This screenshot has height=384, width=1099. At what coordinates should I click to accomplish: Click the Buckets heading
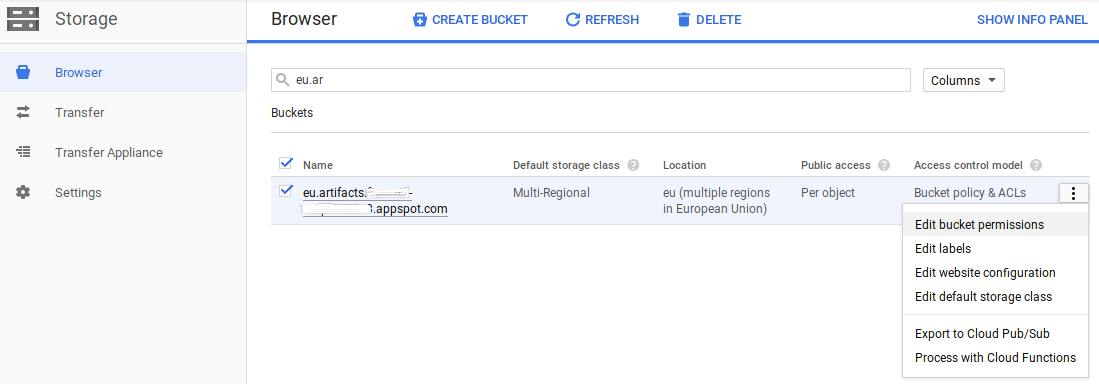pos(292,112)
